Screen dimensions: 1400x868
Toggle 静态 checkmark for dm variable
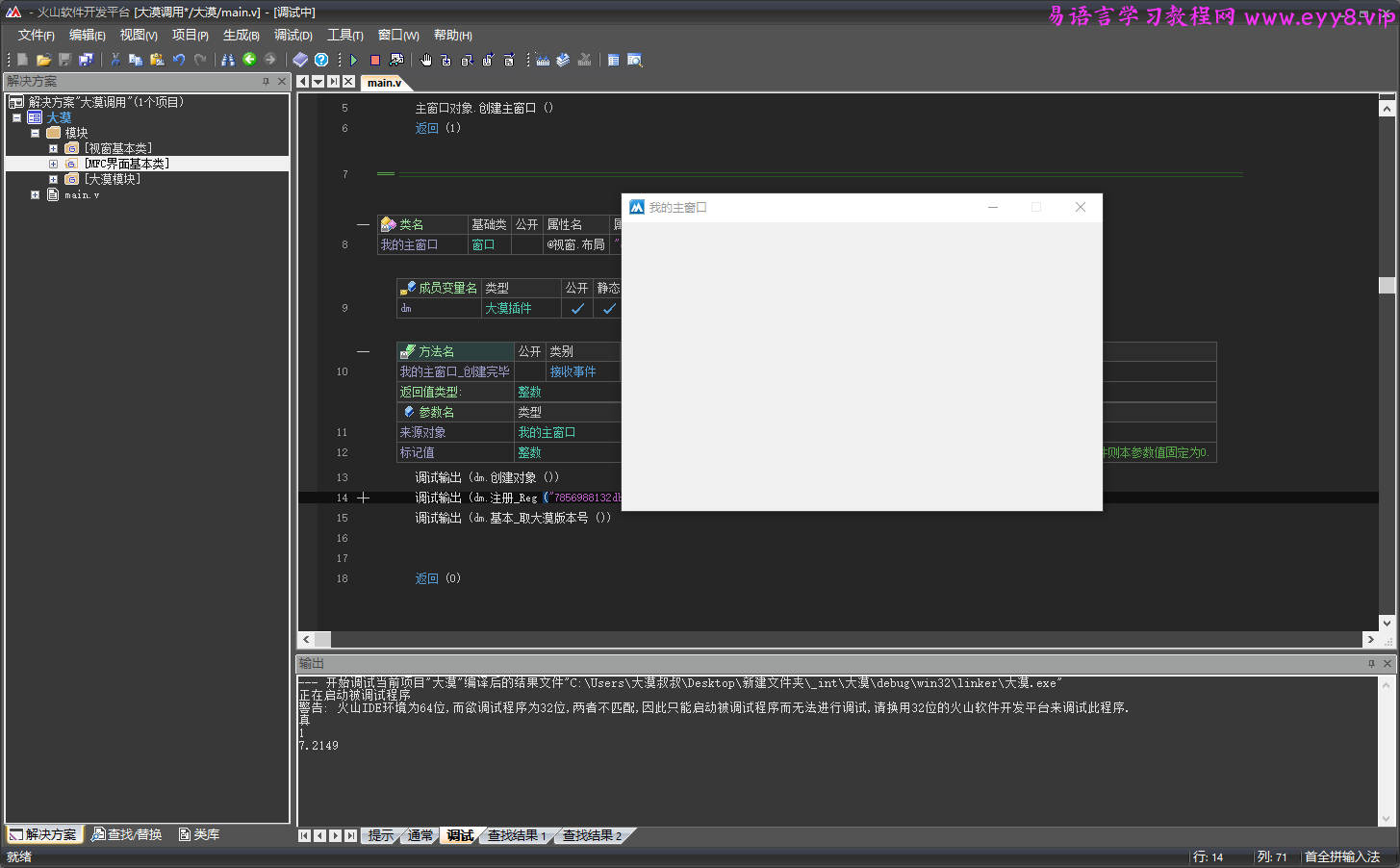coord(609,309)
